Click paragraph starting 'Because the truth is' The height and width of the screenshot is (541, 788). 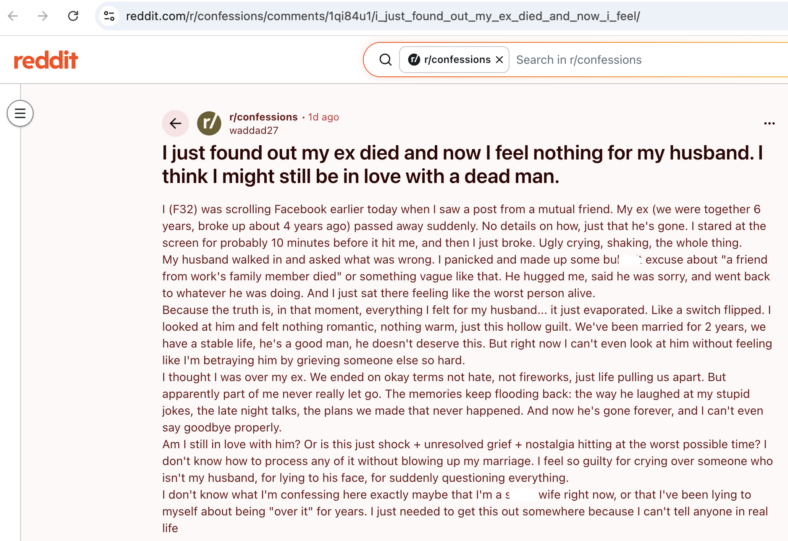467,335
